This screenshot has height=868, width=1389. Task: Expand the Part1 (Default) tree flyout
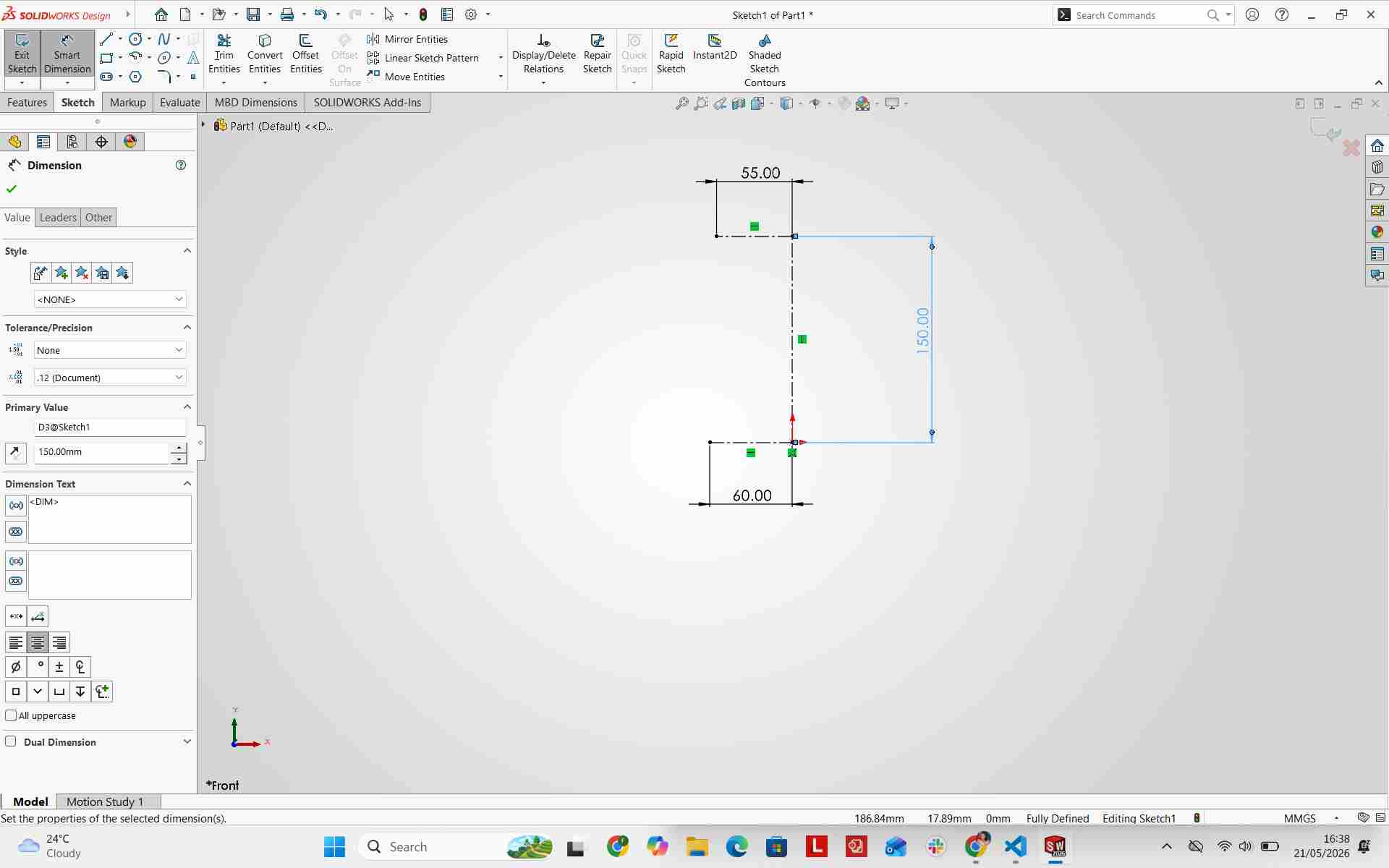(203, 125)
